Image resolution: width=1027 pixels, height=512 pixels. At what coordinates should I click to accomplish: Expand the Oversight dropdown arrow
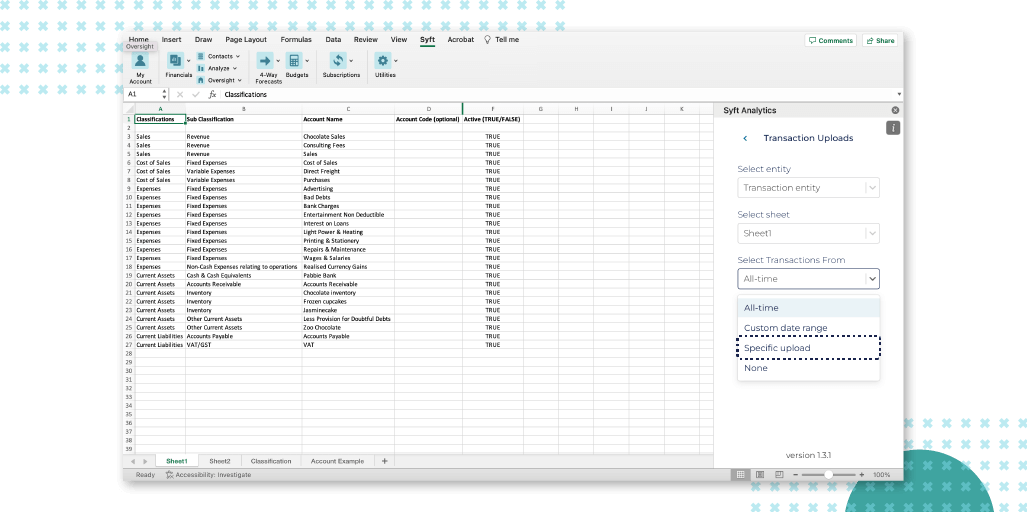point(240,80)
